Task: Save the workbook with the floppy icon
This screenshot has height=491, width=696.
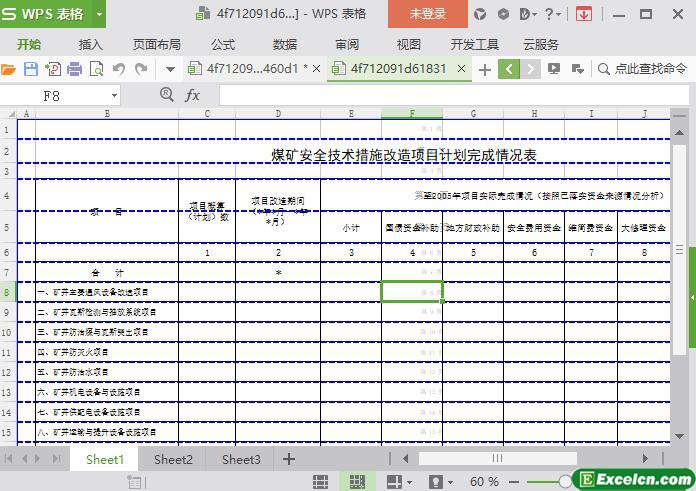Action: 31,69
